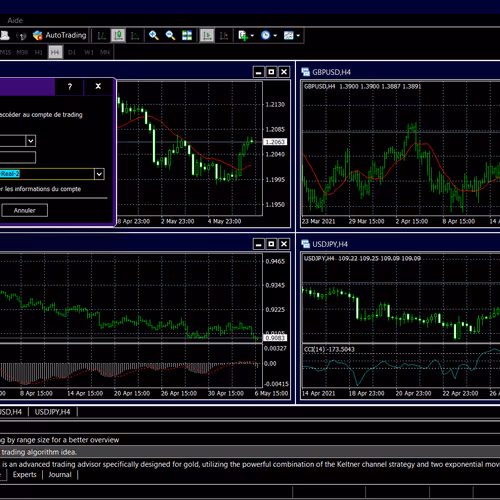
Task: Click the chart templates icon
Action: click(289, 35)
